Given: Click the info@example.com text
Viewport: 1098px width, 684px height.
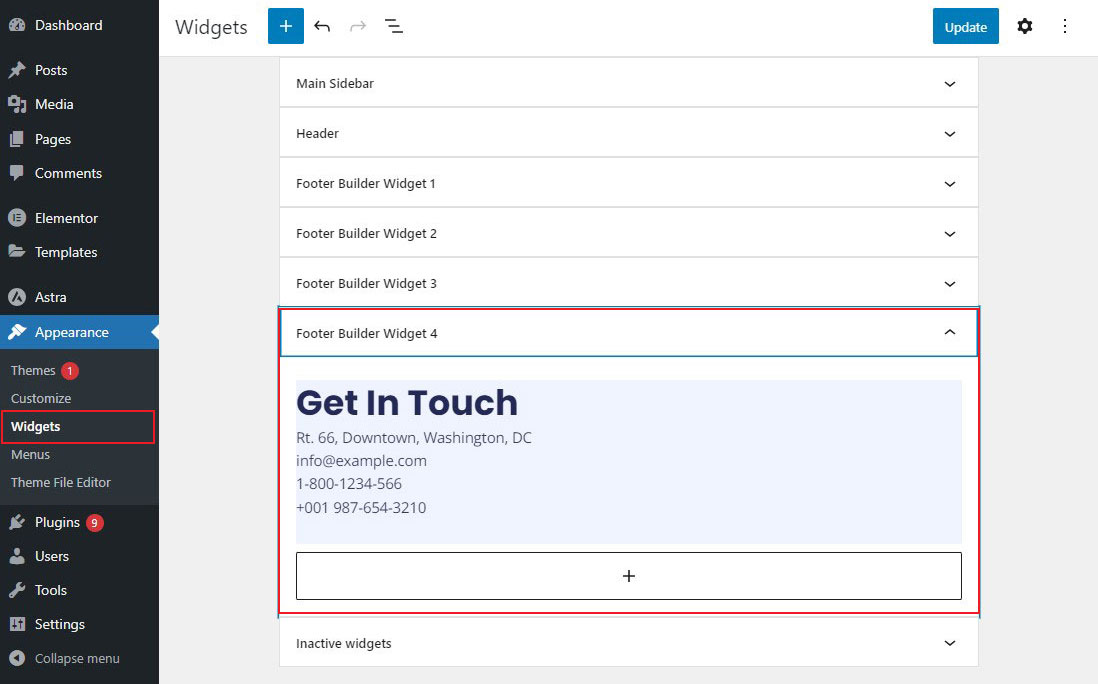Looking at the screenshot, I should tap(361, 461).
